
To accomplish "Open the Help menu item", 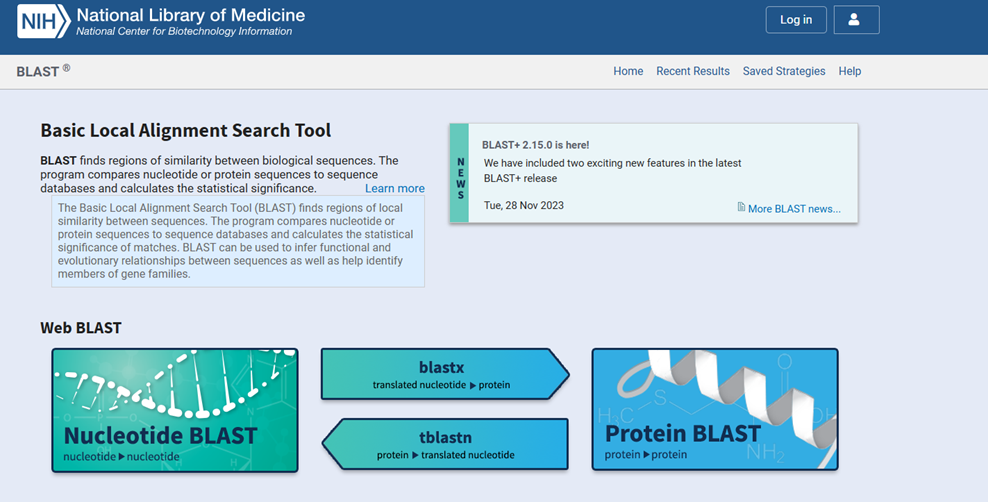I will point(849,71).
